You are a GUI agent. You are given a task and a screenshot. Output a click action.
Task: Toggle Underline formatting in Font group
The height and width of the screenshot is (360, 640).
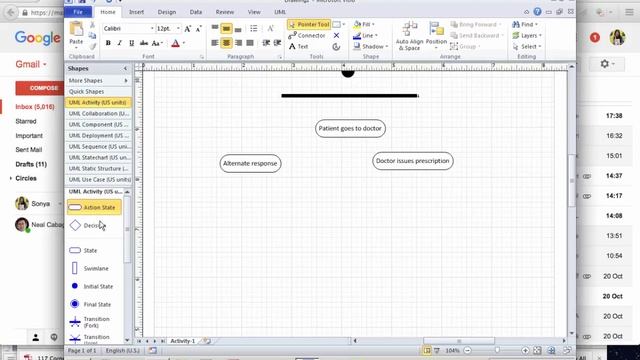[x=131, y=43]
